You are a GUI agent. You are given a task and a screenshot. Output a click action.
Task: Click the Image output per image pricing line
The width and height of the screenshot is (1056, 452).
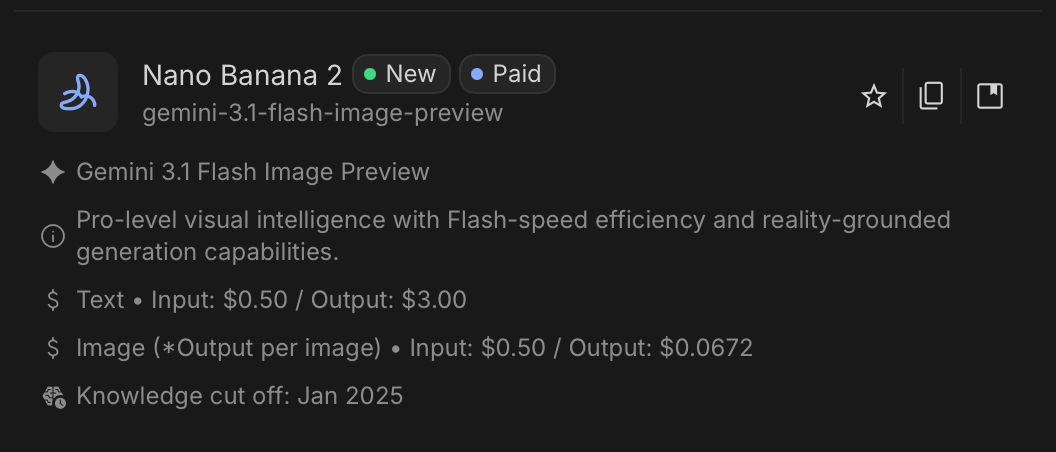pos(414,348)
